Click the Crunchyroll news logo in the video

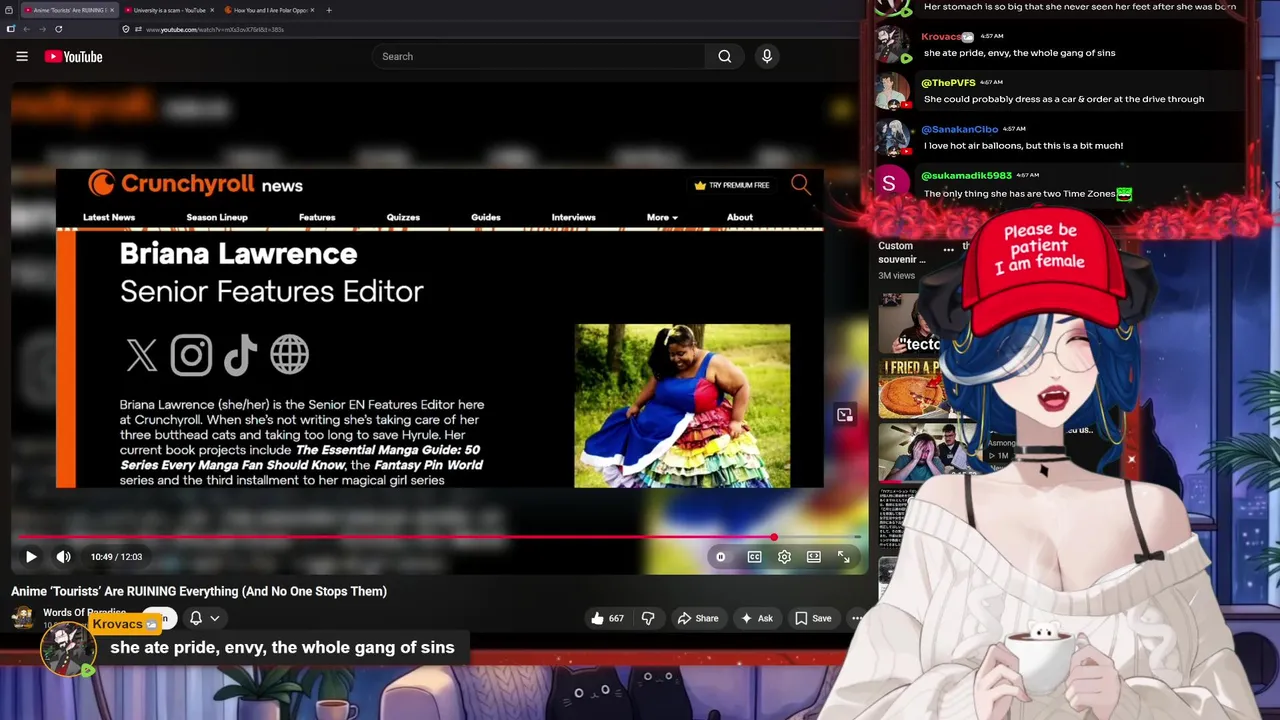pyautogui.click(x=195, y=184)
